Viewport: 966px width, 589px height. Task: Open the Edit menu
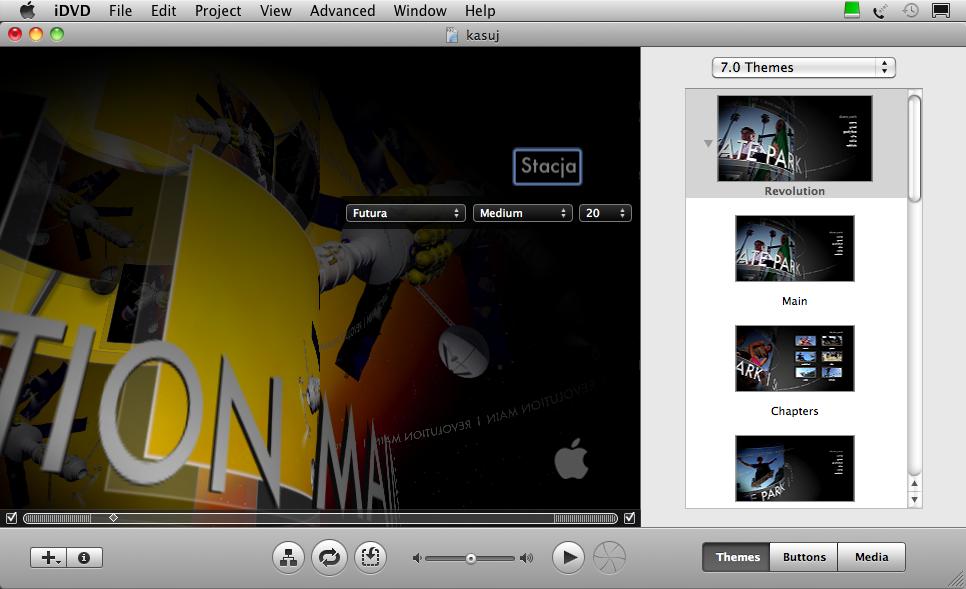[163, 10]
